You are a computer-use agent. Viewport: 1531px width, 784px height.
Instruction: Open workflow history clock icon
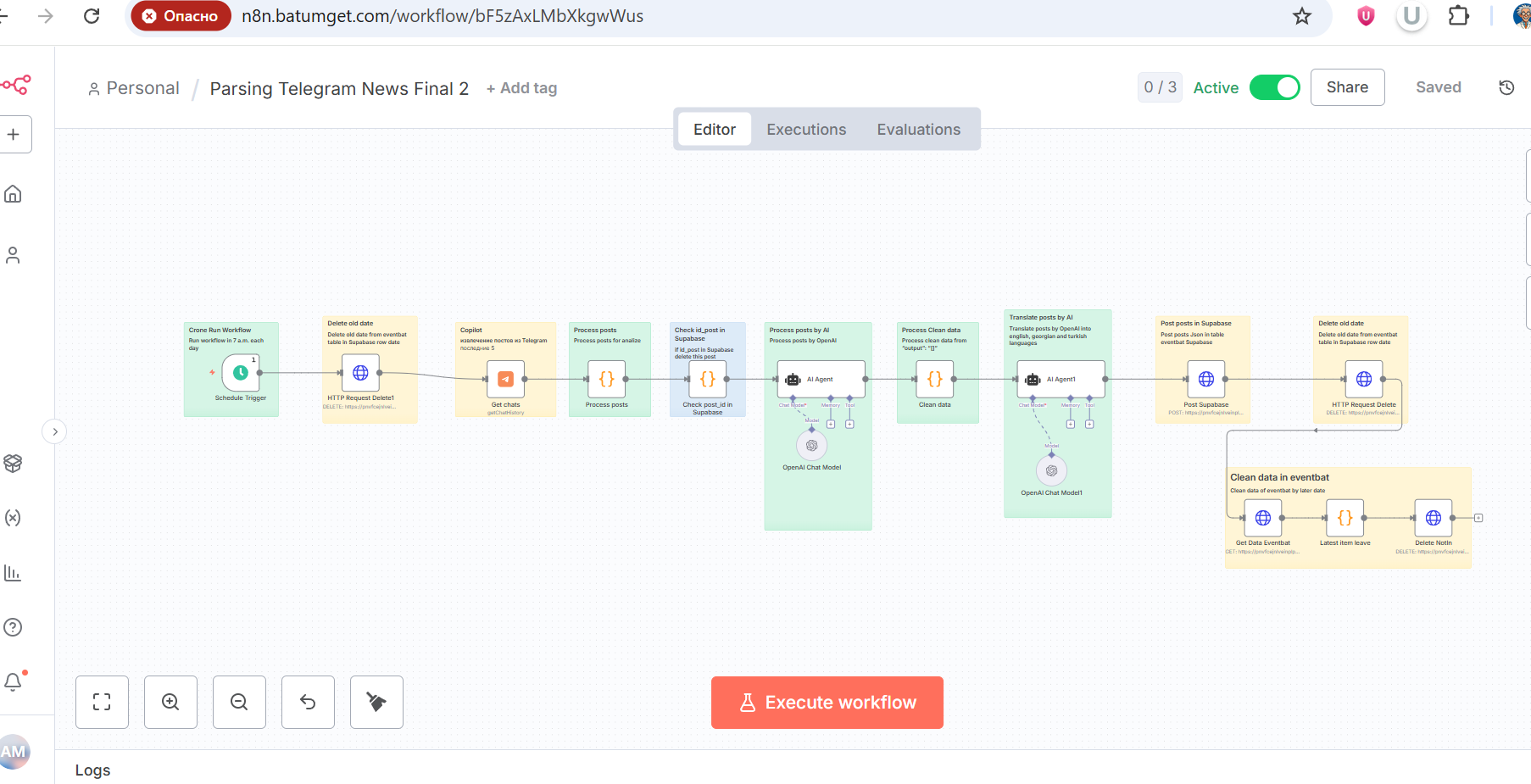1506,87
